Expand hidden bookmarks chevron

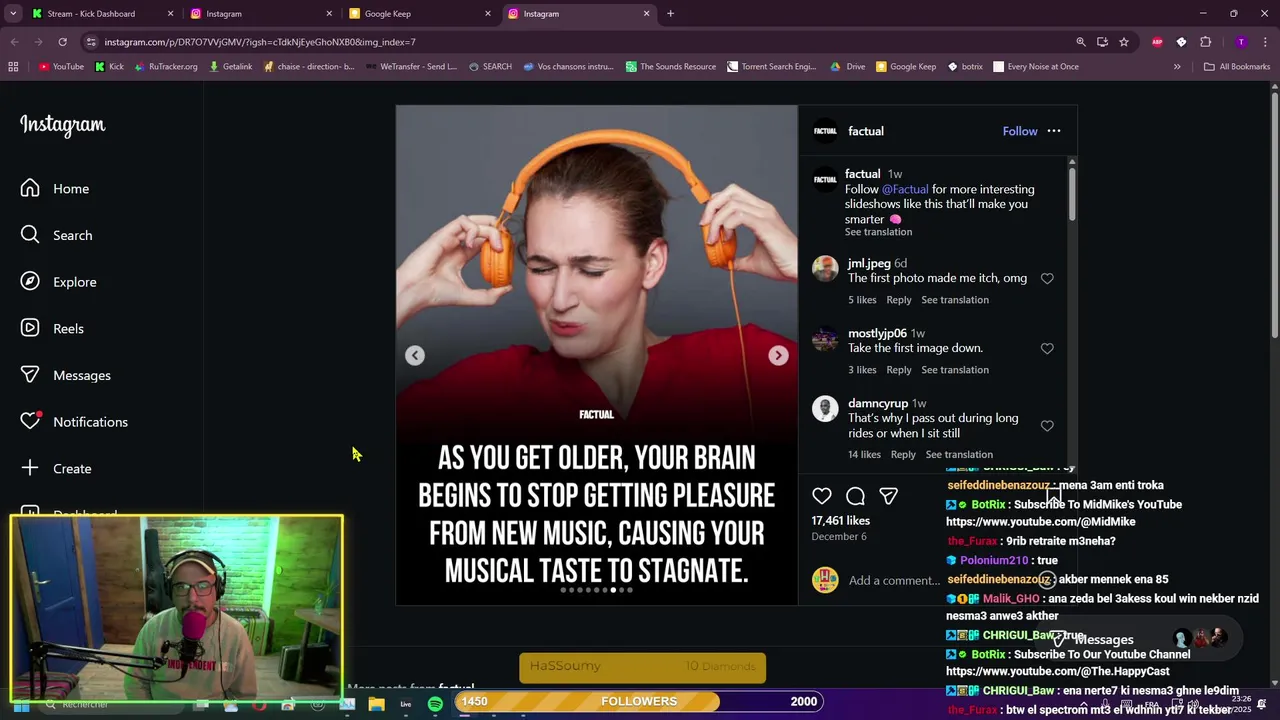click(1177, 67)
